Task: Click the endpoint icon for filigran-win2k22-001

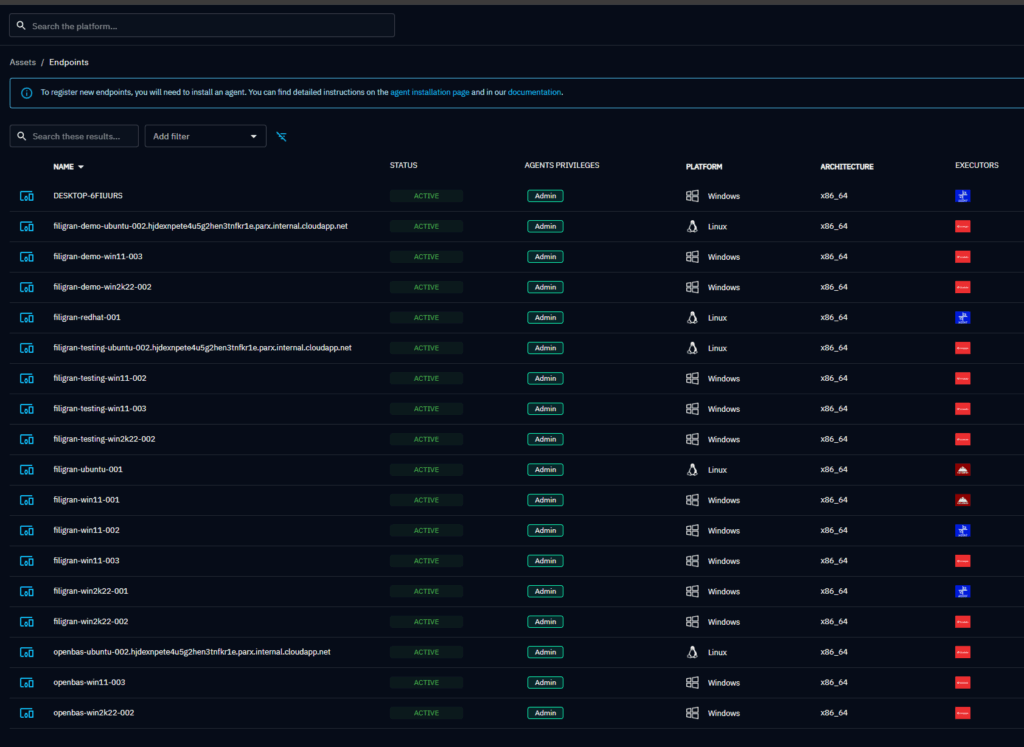Action: point(27,591)
